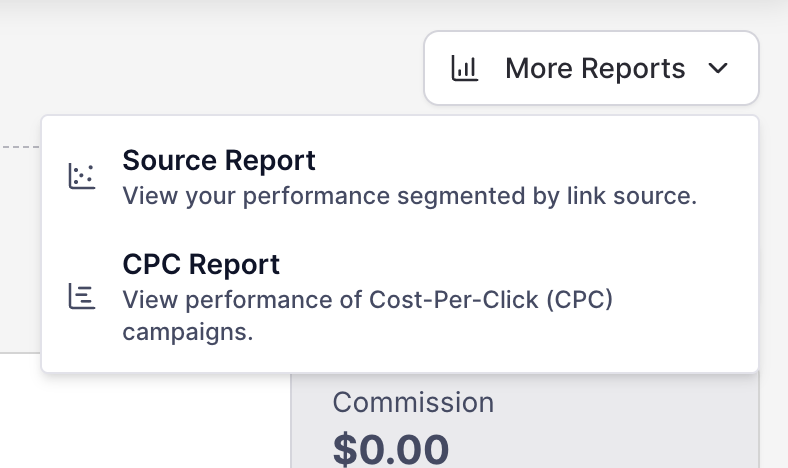This screenshot has height=468, width=788.
Task: Select "View your performance segmented by link source"
Action: click(409, 196)
